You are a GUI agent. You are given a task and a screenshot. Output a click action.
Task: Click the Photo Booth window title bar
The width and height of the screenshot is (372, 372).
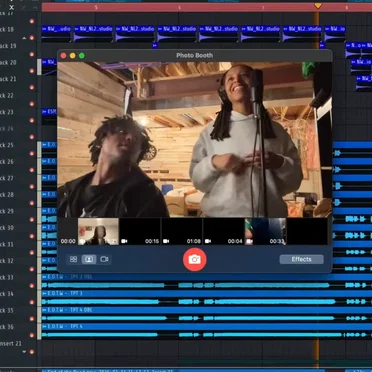195,55
